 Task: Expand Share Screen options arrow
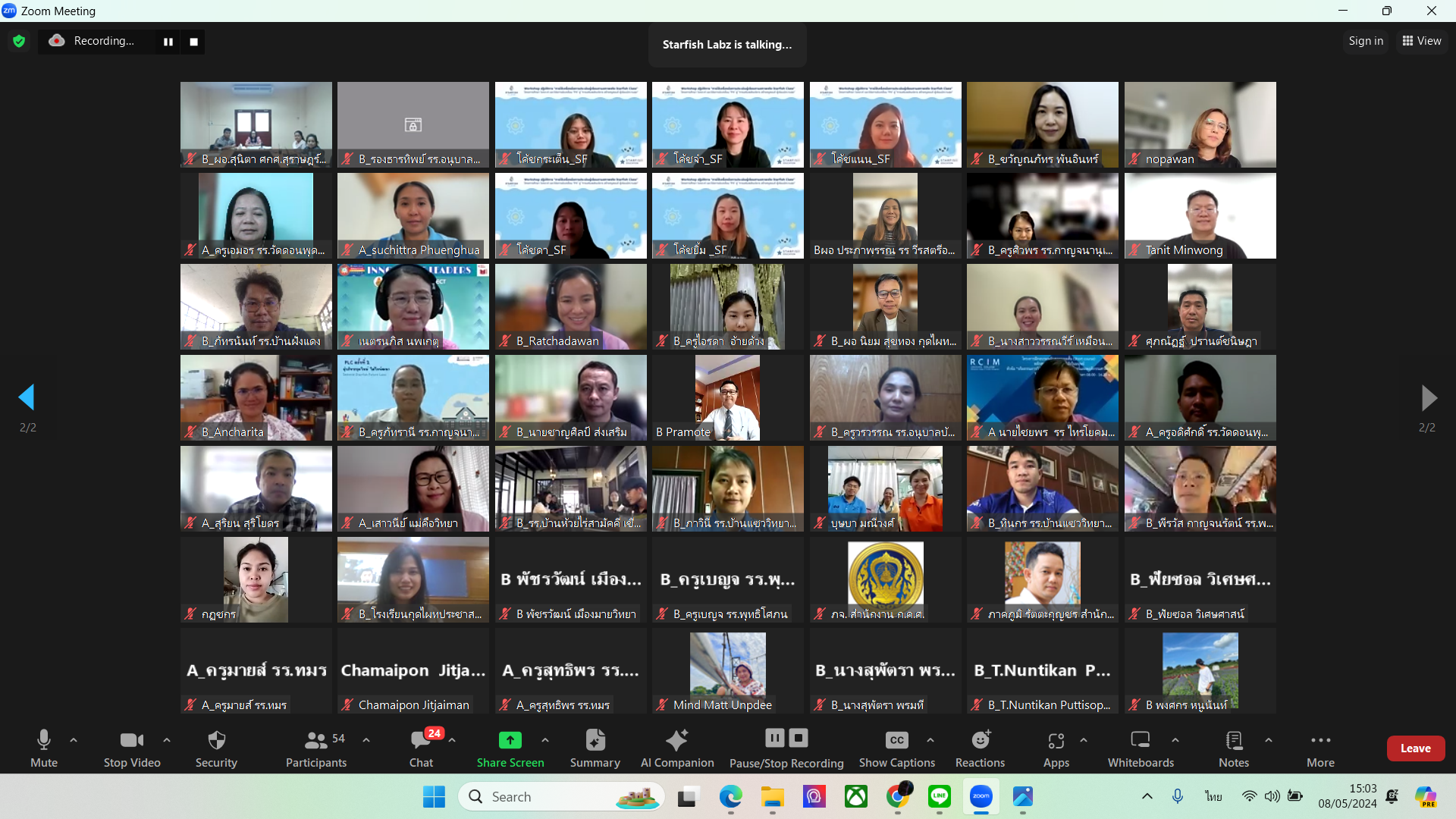coord(545,740)
